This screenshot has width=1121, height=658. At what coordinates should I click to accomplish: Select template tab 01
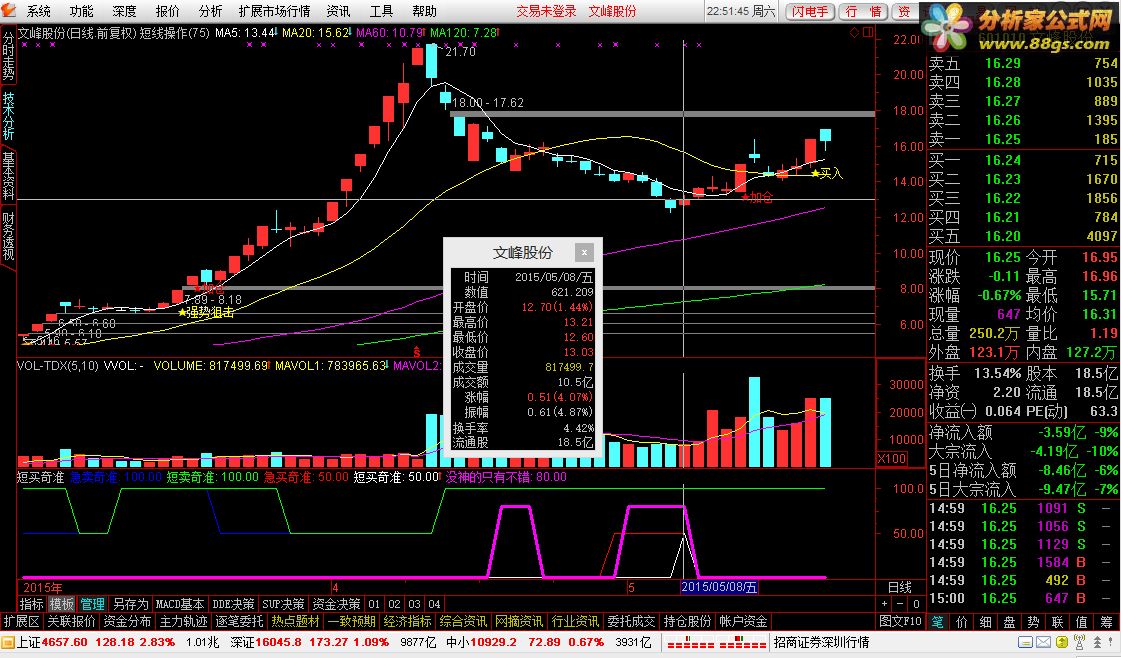click(x=375, y=604)
